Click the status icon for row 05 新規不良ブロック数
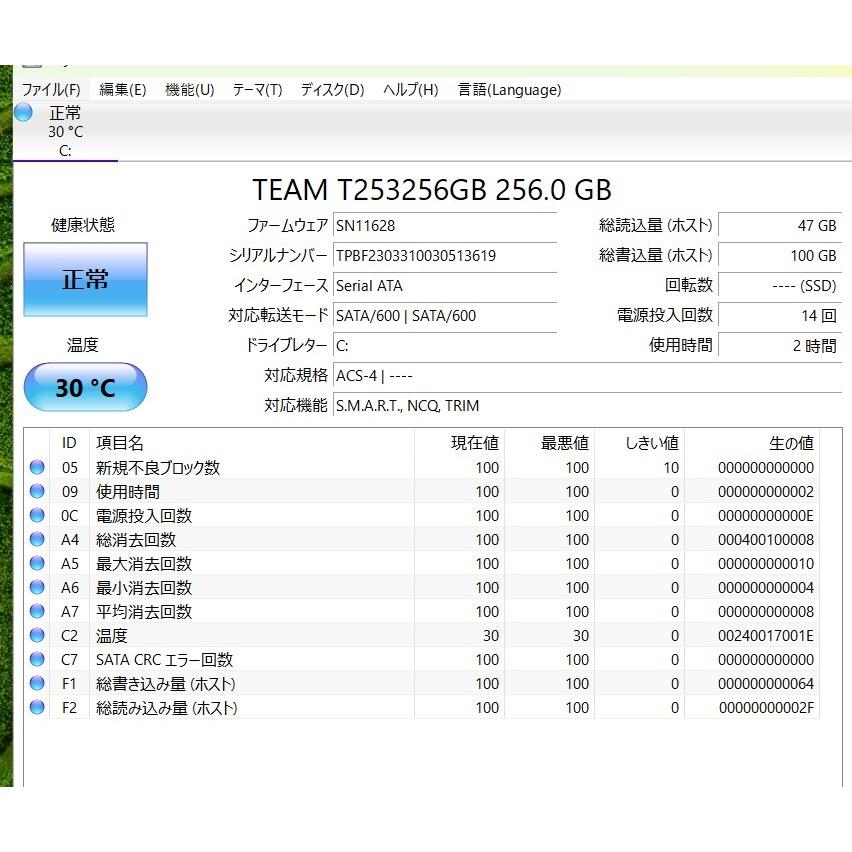This screenshot has width=852, height=852. click(37, 467)
